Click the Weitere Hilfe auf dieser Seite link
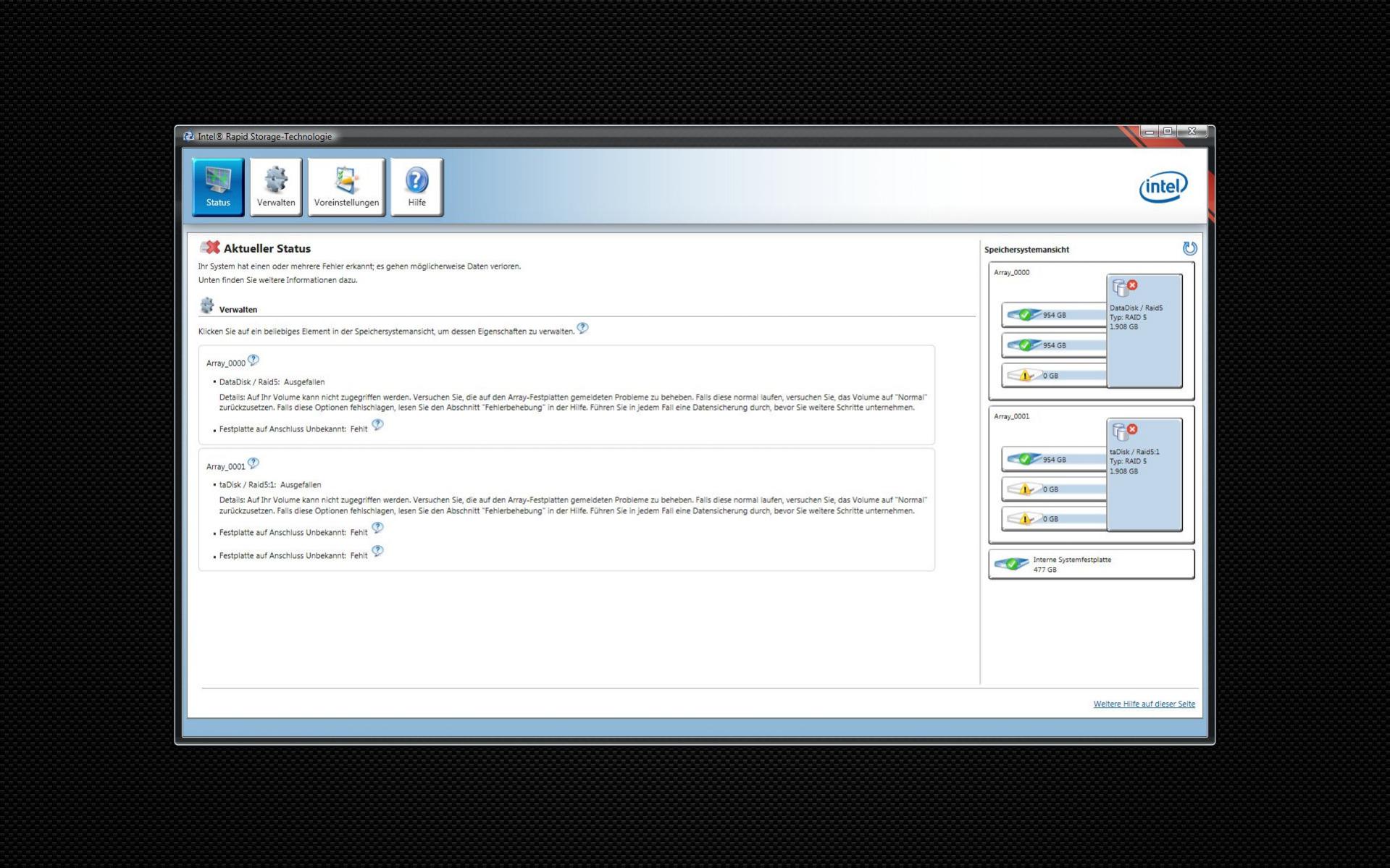This screenshot has height=868, width=1390. click(x=1144, y=704)
